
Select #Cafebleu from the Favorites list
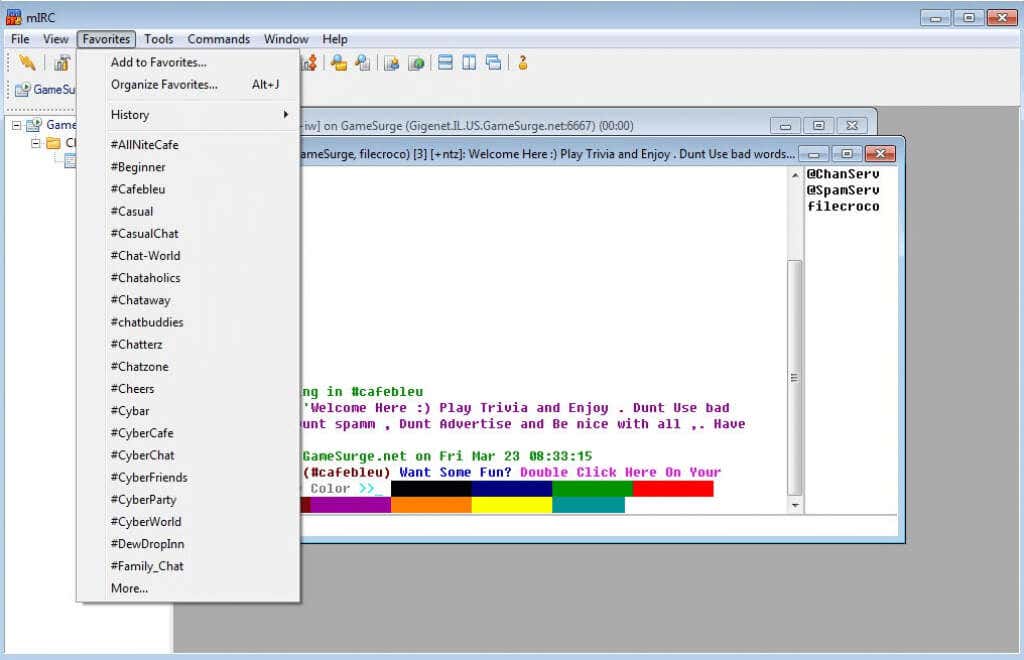click(138, 189)
